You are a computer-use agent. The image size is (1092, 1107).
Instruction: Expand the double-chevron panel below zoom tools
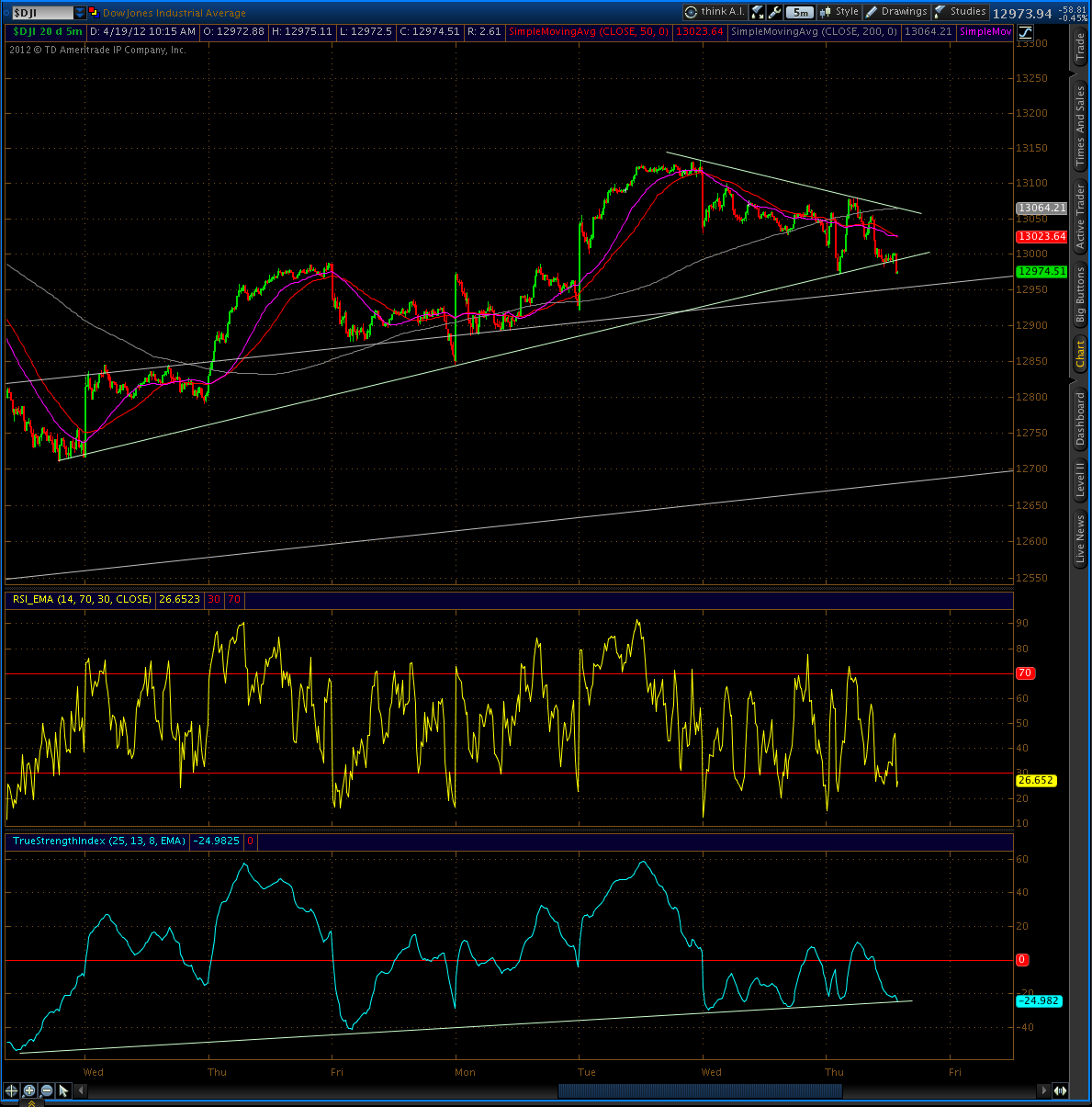pos(29,1102)
